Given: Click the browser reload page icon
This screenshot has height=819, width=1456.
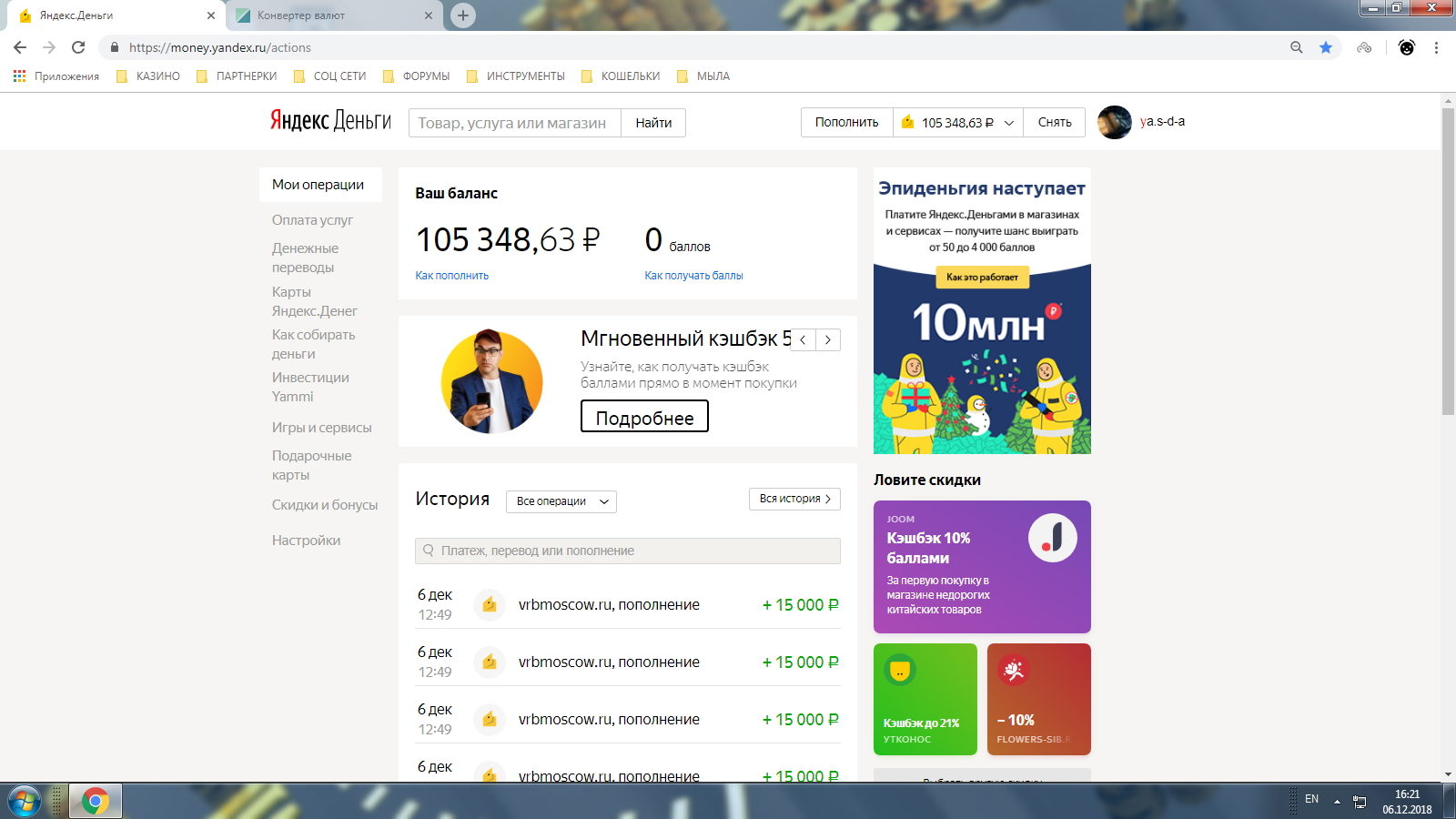Looking at the screenshot, I should click(78, 47).
